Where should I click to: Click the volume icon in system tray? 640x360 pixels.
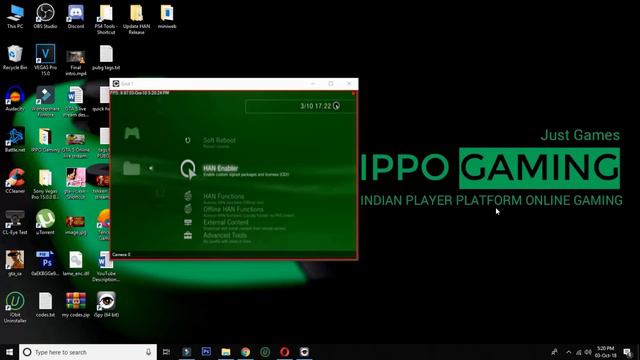point(588,352)
